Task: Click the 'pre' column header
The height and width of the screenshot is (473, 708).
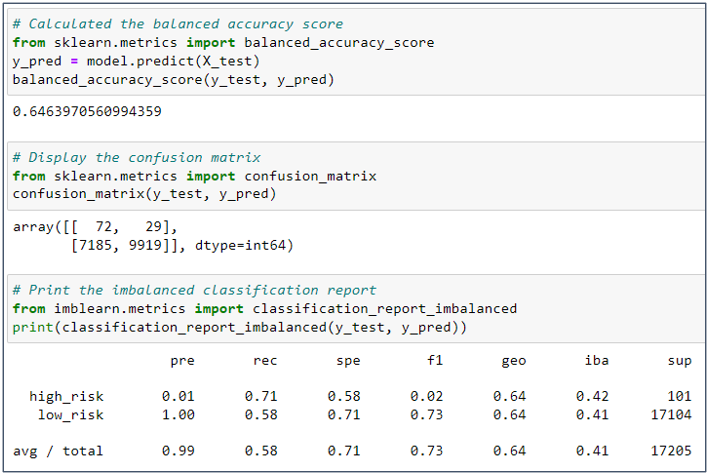Action: tap(182, 361)
